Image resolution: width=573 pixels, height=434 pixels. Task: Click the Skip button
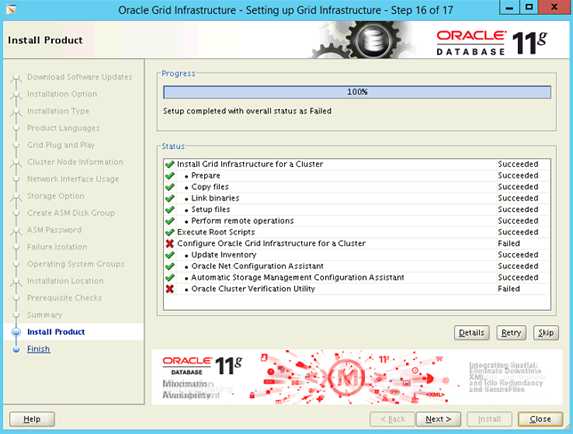pos(546,332)
